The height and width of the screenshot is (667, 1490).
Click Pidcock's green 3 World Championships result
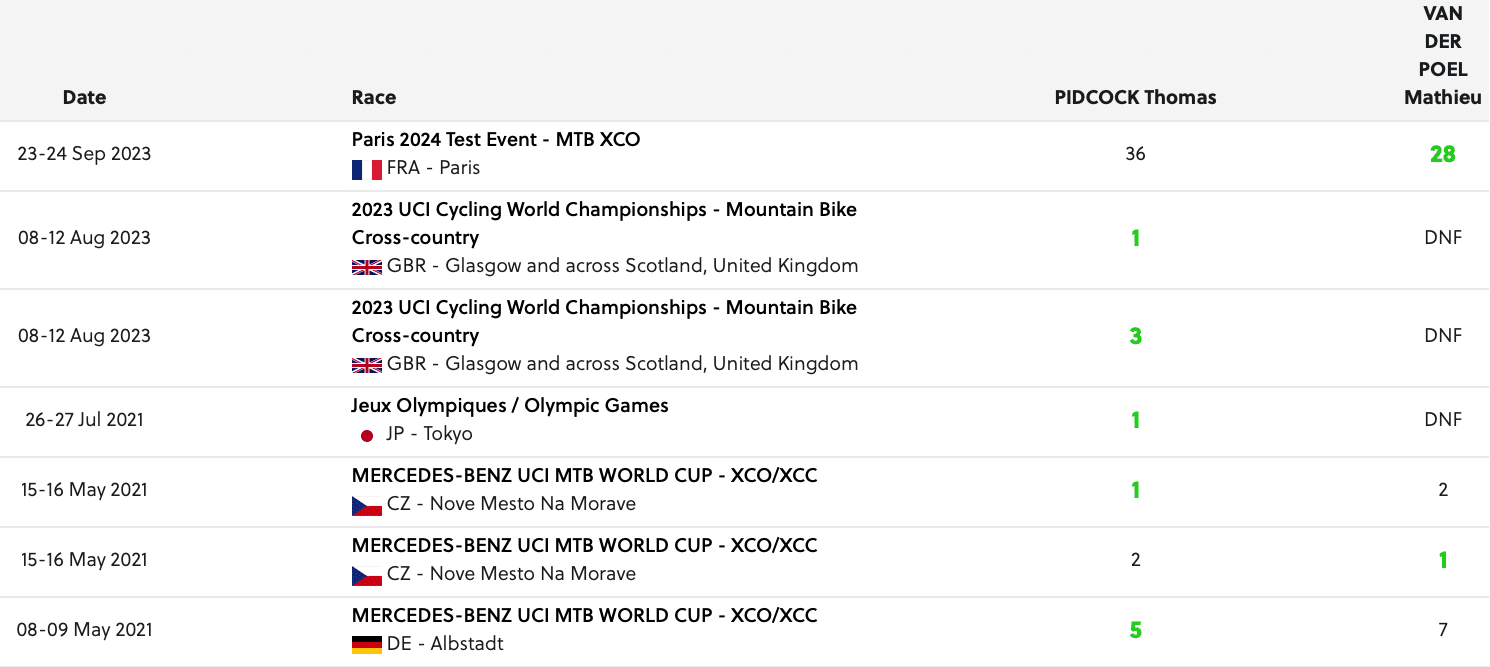pos(1135,336)
